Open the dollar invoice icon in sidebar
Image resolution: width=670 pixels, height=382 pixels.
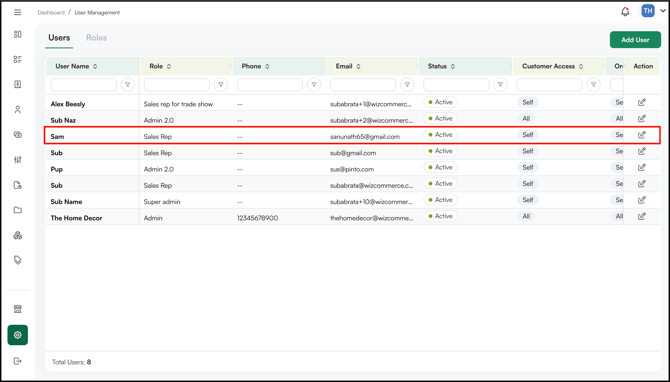click(x=18, y=84)
